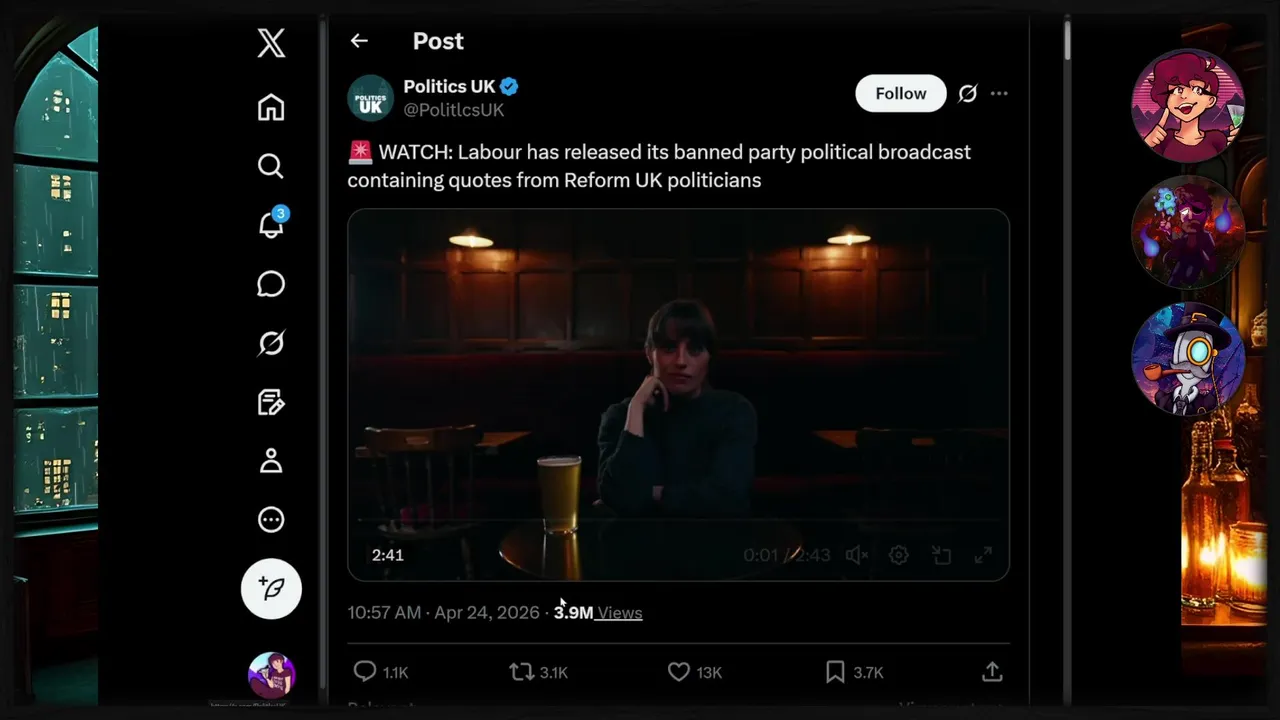Go to Home in the sidebar
The image size is (1280, 720).
pyautogui.click(x=271, y=107)
